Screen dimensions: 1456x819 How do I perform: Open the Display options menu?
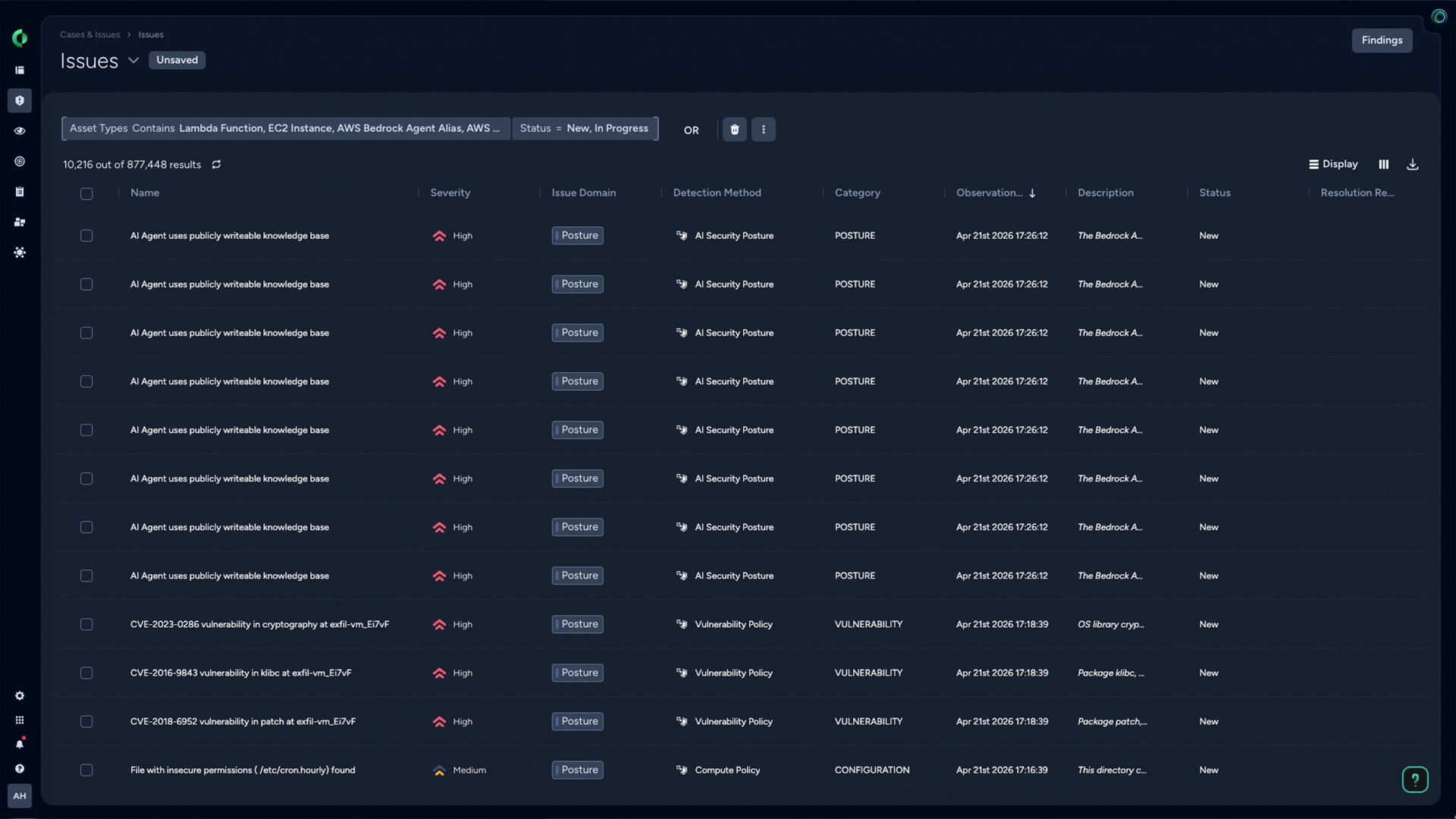1333,165
